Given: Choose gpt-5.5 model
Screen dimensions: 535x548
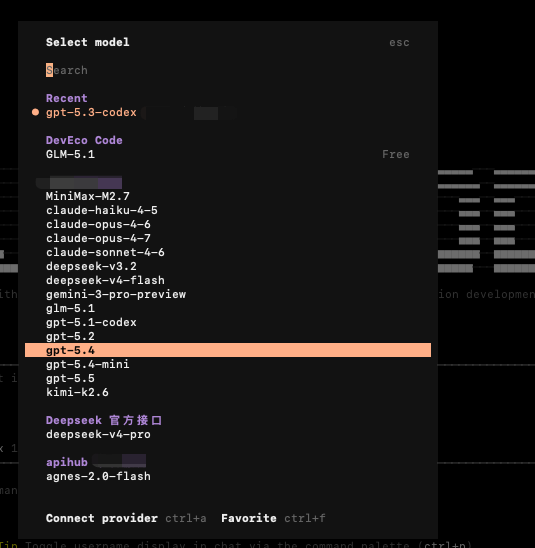Looking at the screenshot, I should pyautogui.click(x=70, y=378).
